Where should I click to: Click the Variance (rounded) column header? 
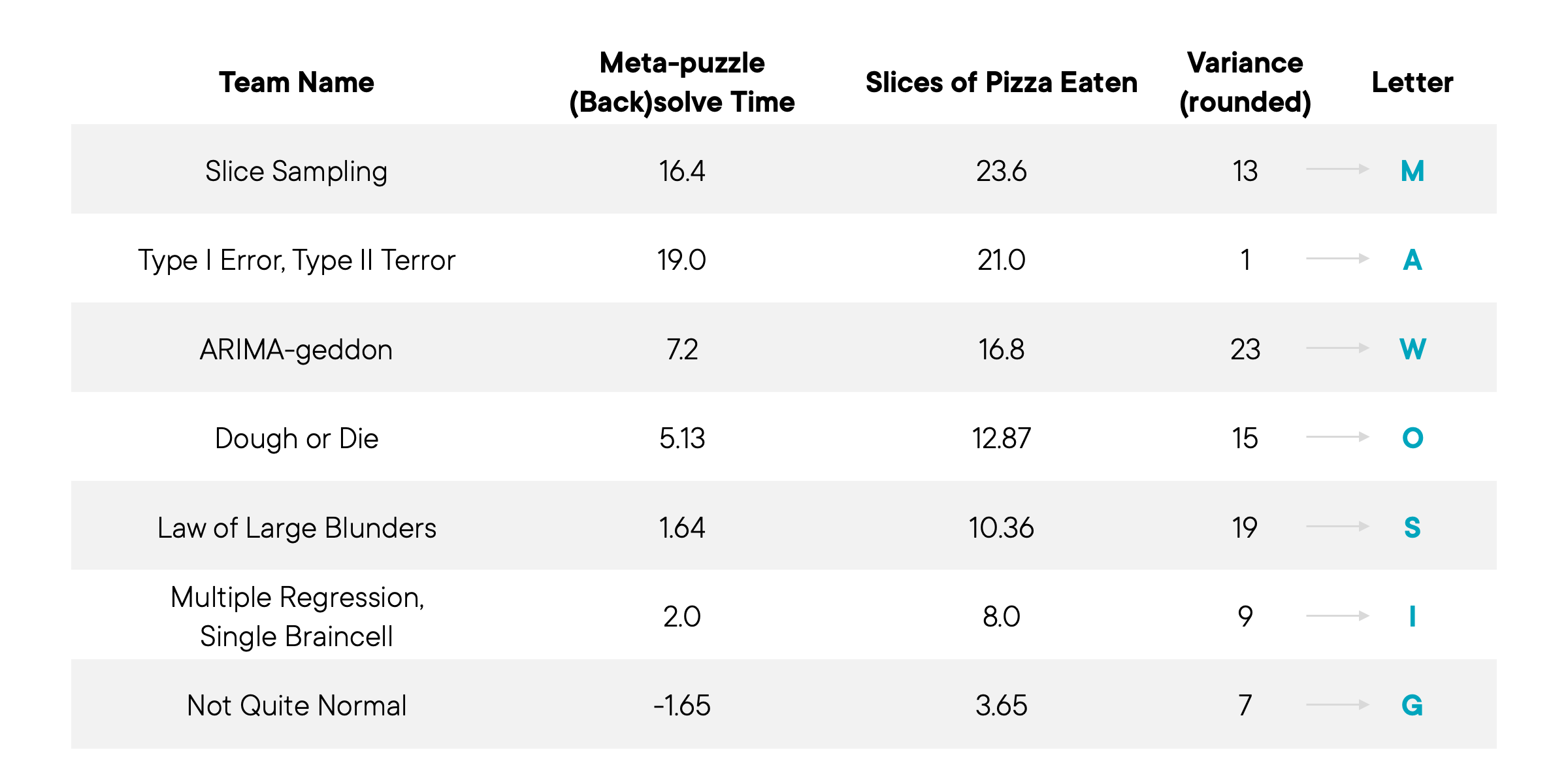[x=1245, y=82]
